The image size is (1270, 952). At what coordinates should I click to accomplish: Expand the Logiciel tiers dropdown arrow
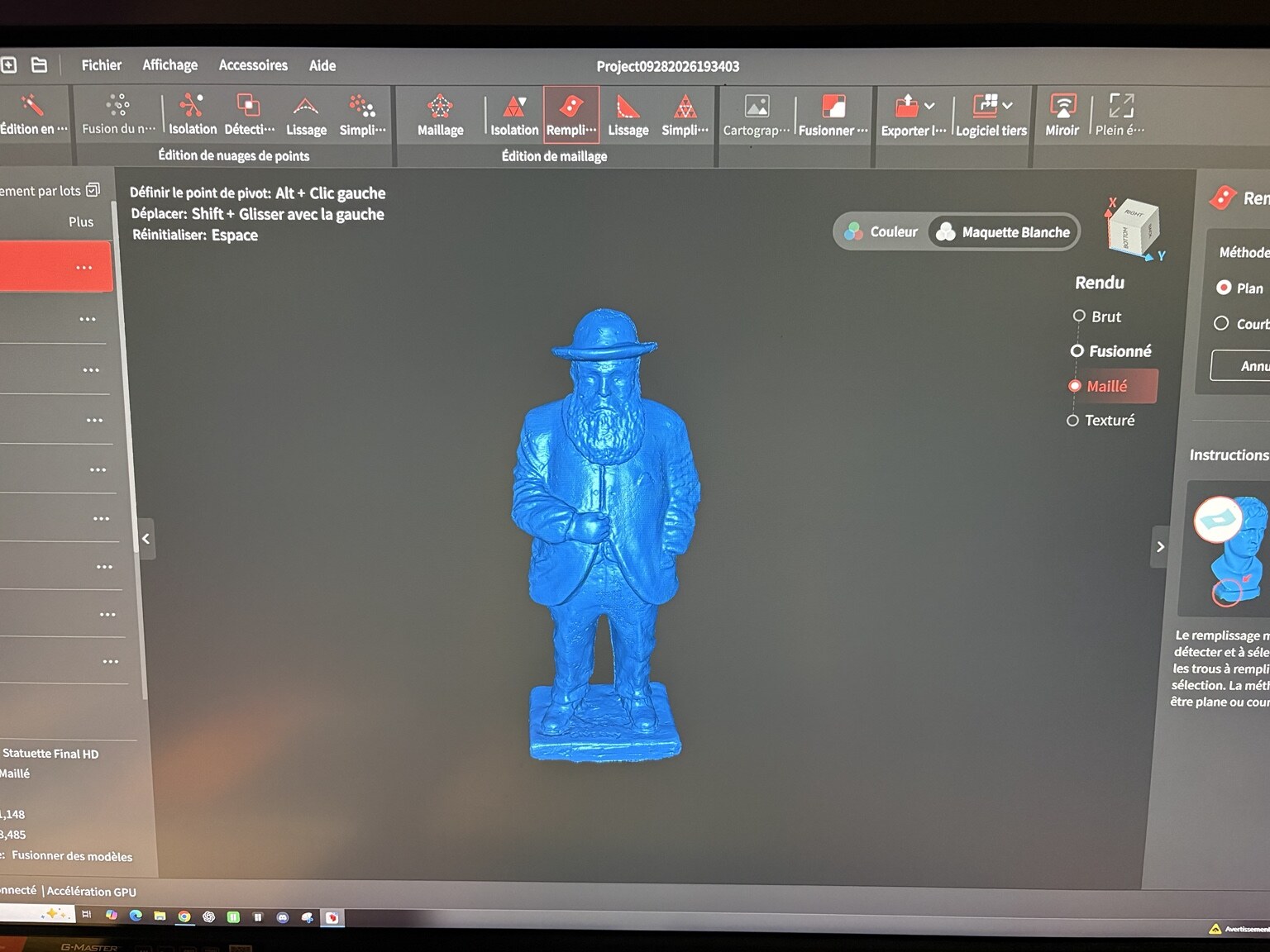click(x=1007, y=106)
